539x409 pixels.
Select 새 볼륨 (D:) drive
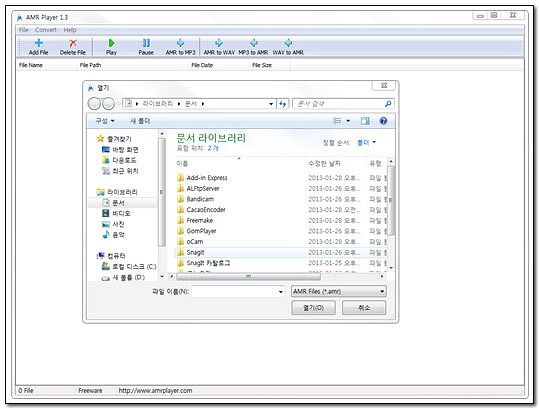(123, 277)
